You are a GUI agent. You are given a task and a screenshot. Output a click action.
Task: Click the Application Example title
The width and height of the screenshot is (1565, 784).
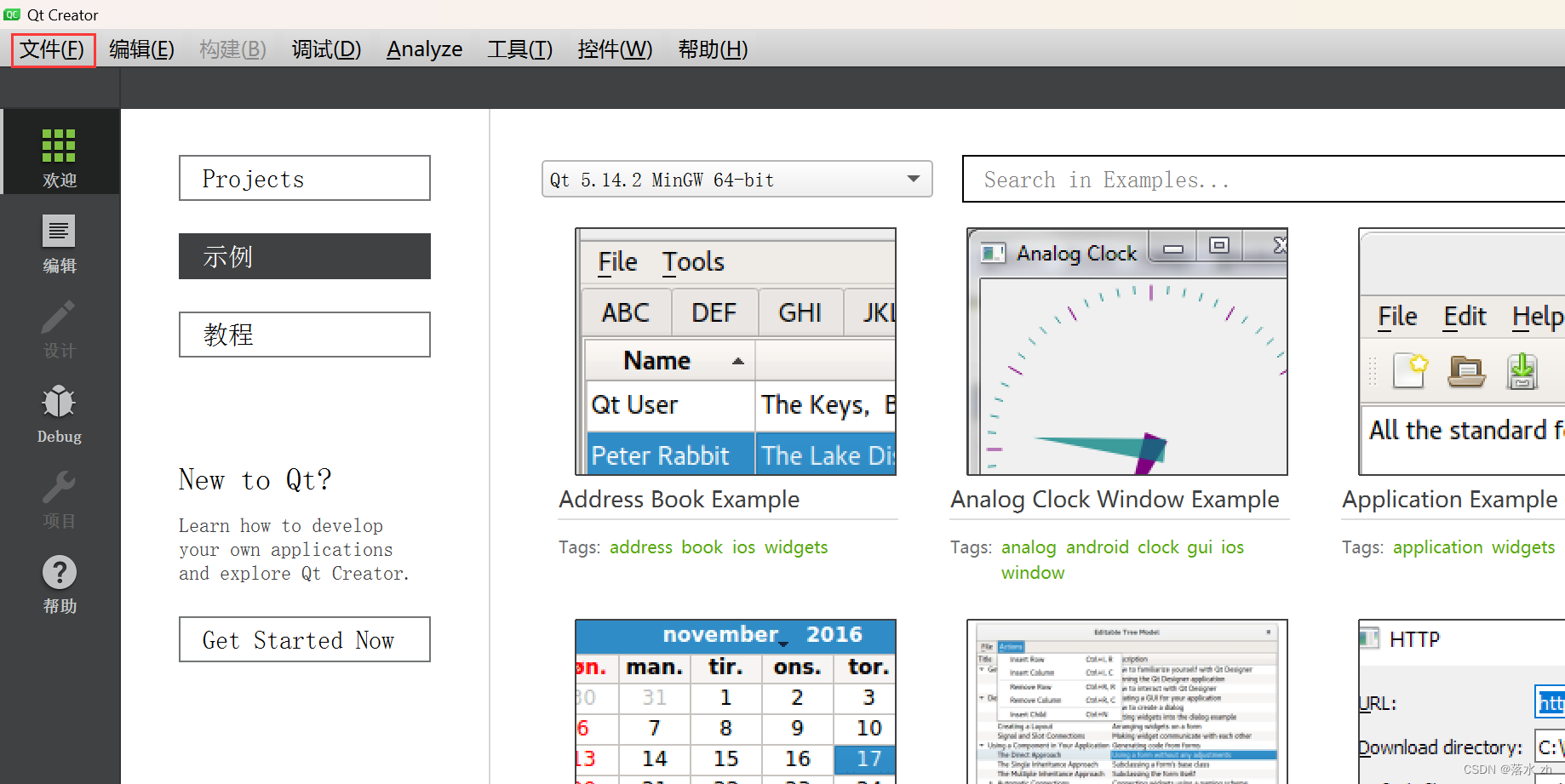tap(1450, 499)
